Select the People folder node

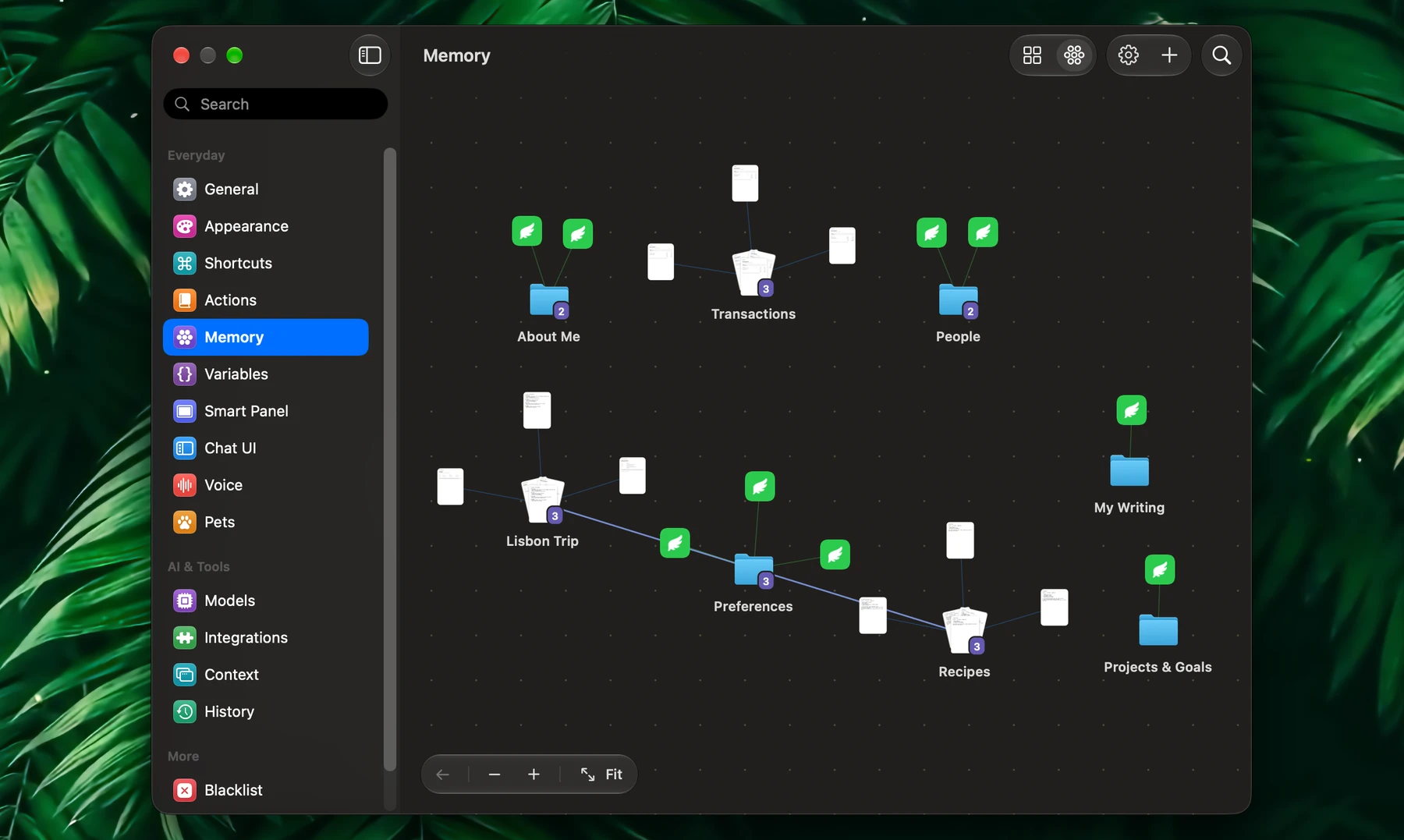click(959, 301)
